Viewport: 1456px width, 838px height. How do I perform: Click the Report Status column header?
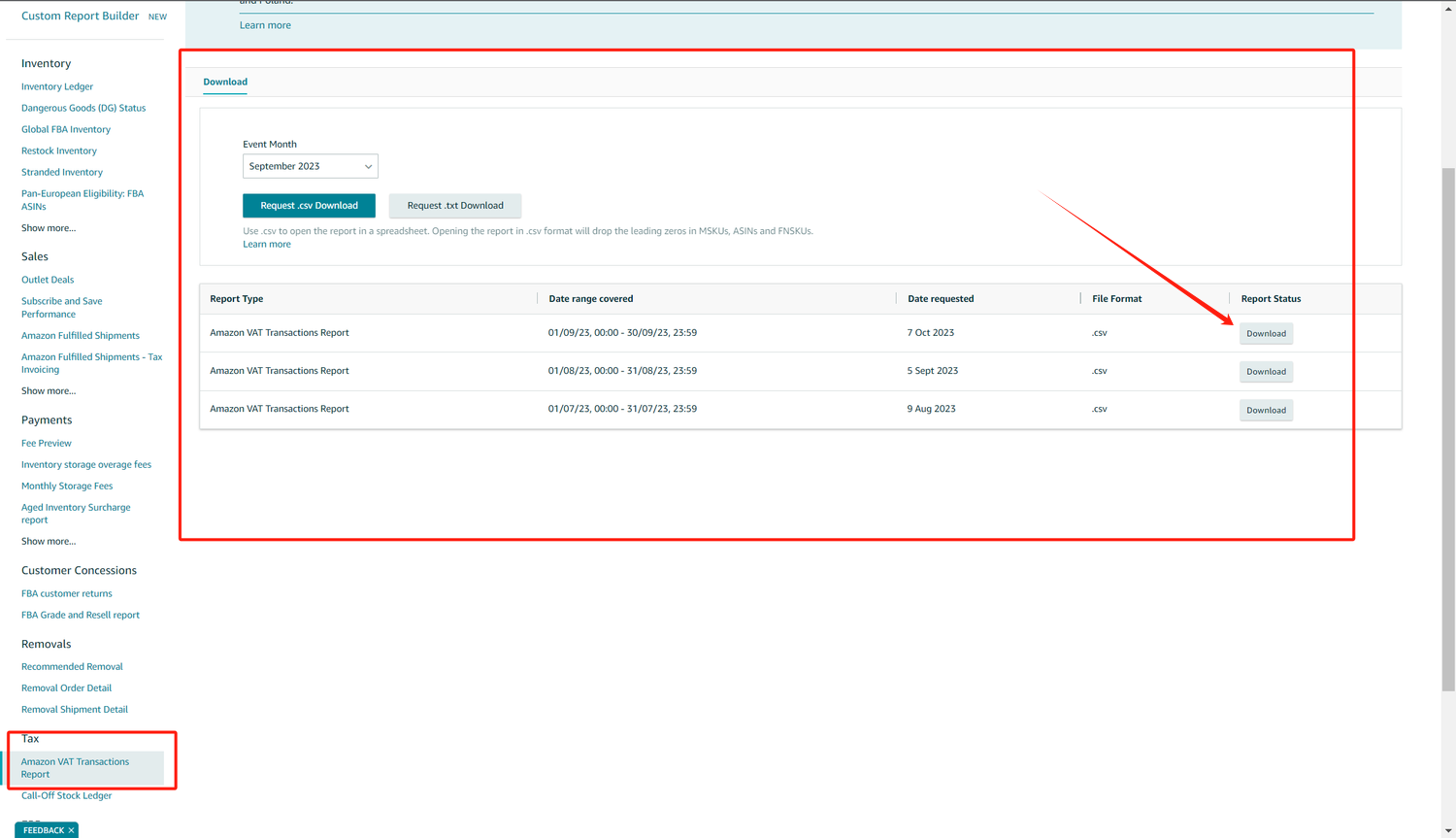point(1271,299)
